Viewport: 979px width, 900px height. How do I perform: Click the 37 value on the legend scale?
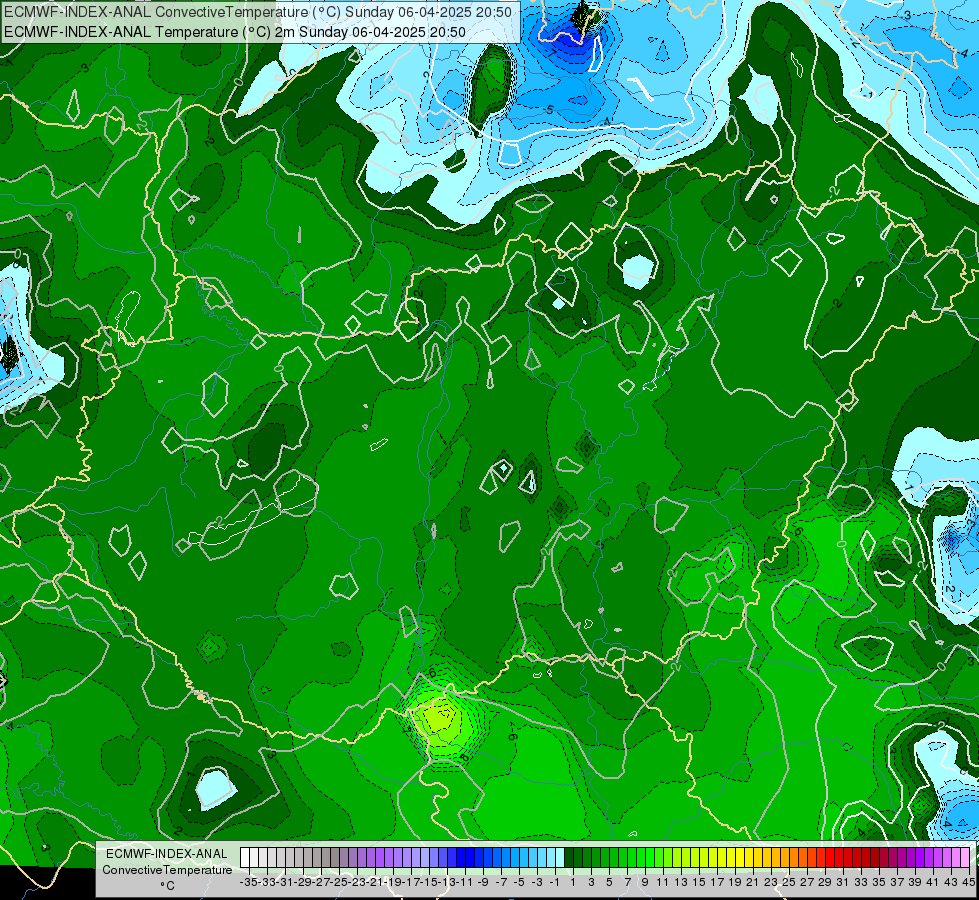897,882
